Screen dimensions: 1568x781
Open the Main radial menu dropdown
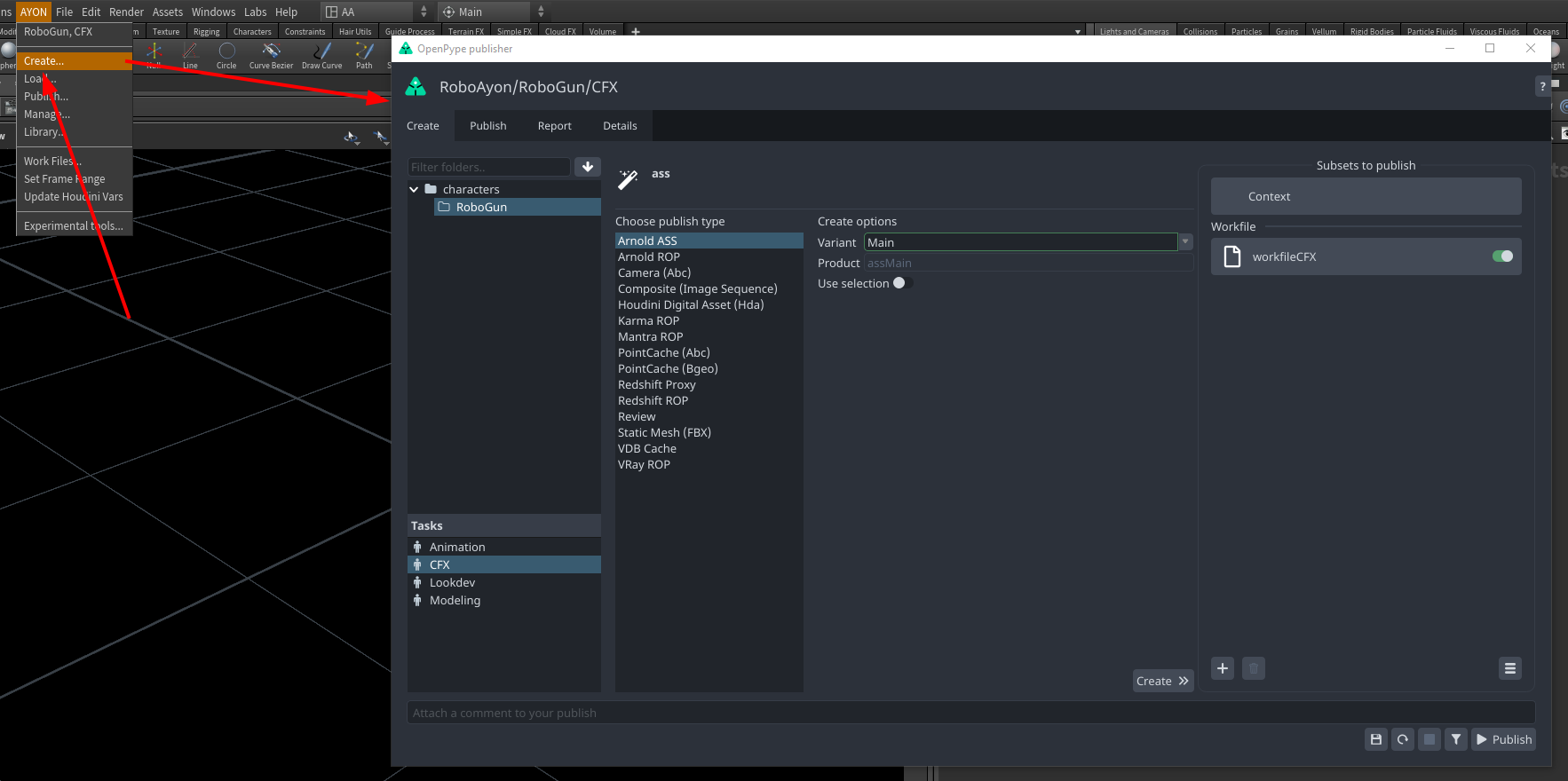(x=494, y=12)
